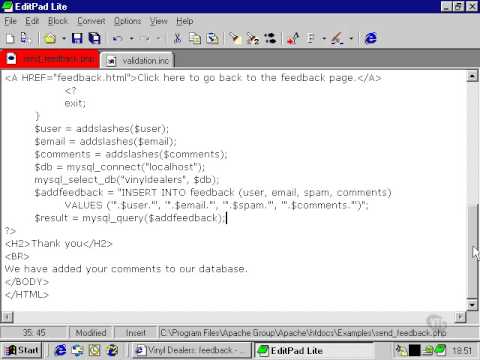The height and width of the screenshot is (360, 480).
Task: Click the horizontal scrollbar right arrow
Action: click(460, 317)
